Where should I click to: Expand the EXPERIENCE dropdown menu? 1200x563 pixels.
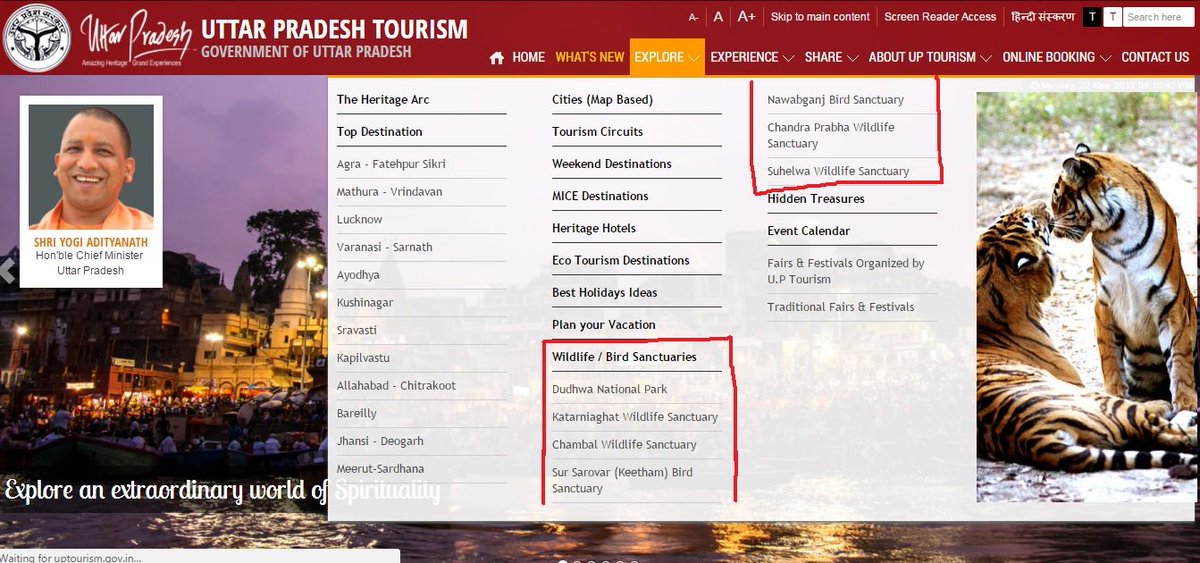click(x=752, y=57)
